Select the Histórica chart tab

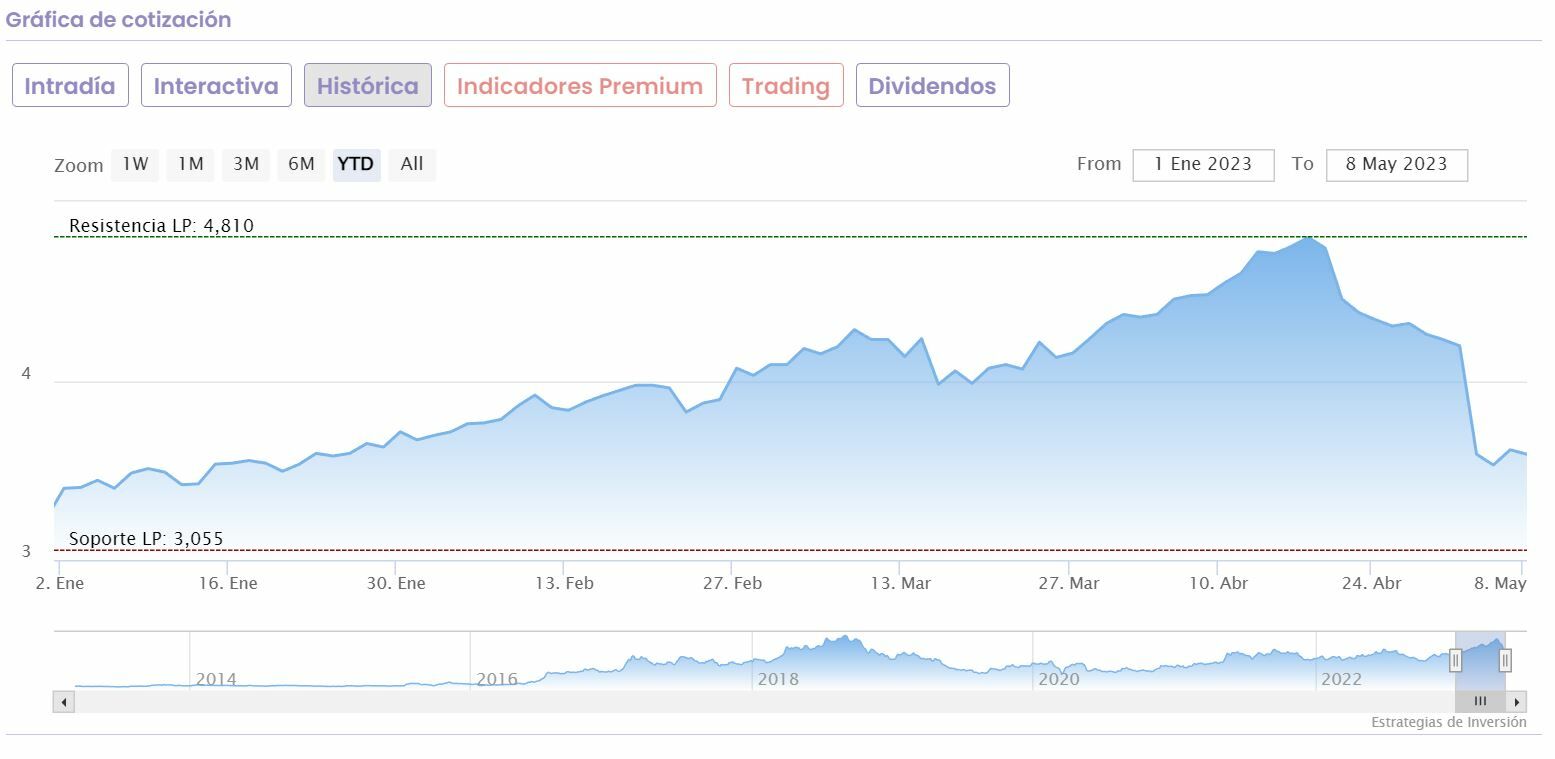[368, 86]
